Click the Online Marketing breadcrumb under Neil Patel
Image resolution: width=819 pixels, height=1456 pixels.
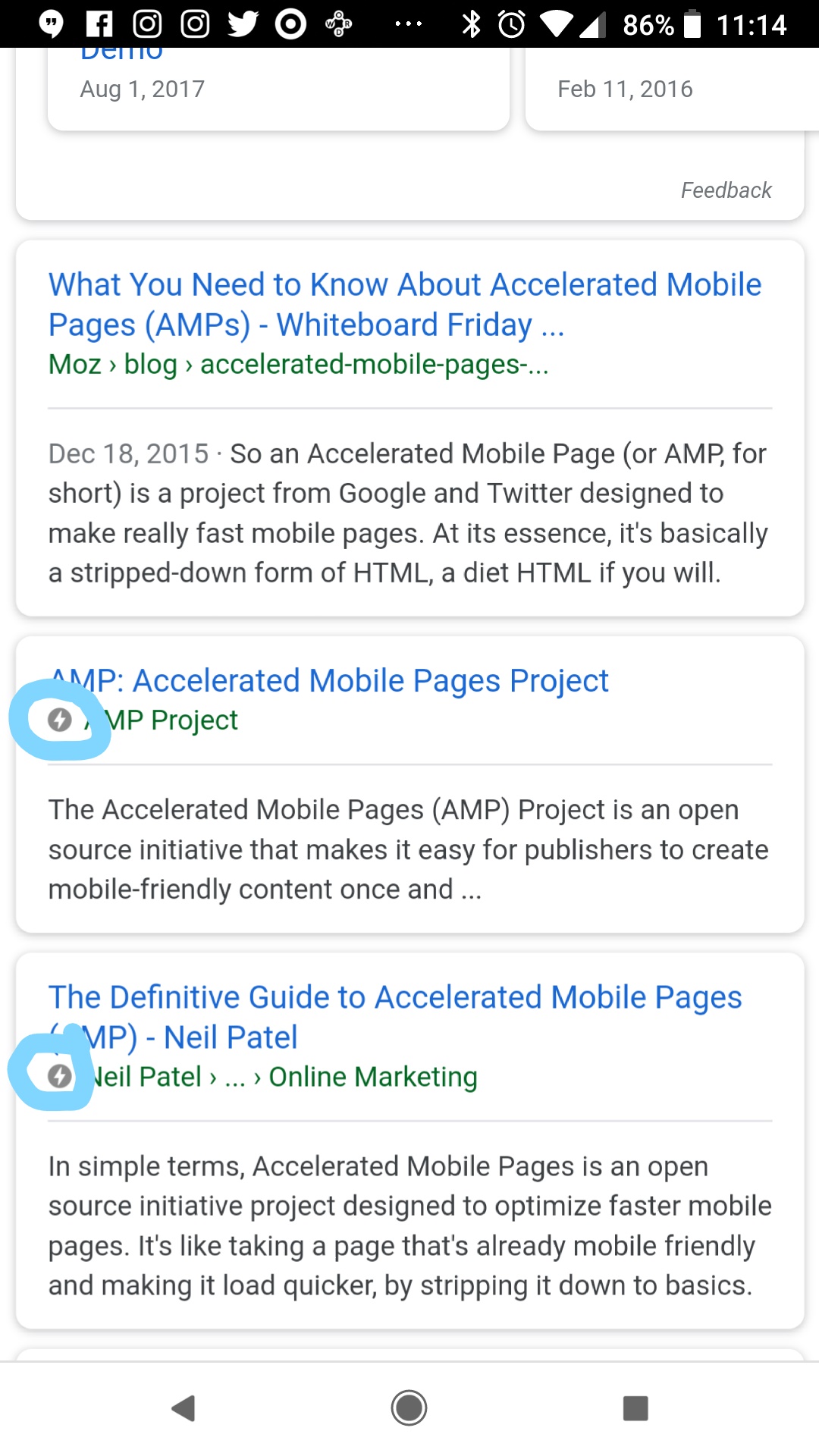372,1076
